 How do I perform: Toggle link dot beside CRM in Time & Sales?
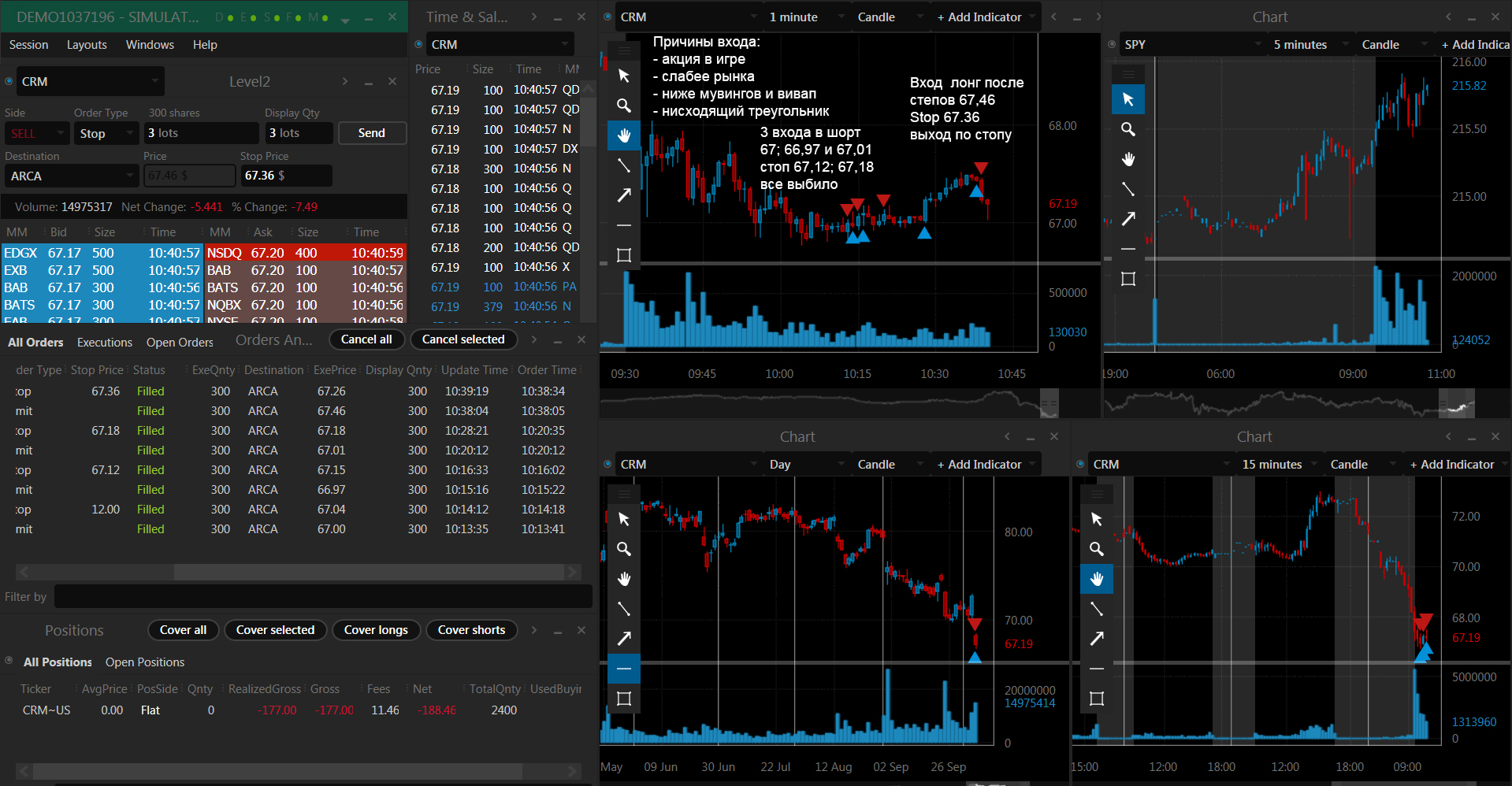coord(419,44)
